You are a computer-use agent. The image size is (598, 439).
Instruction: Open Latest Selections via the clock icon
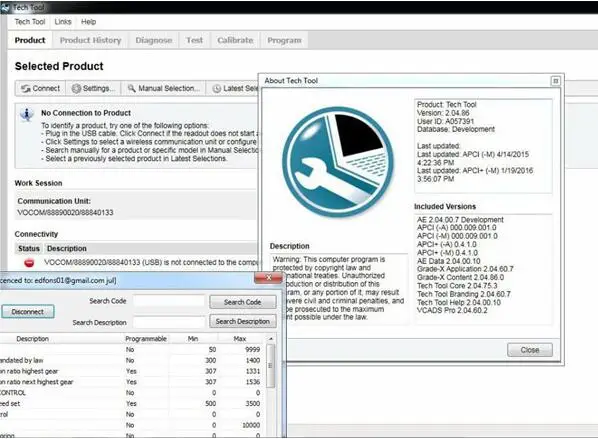coord(217,88)
